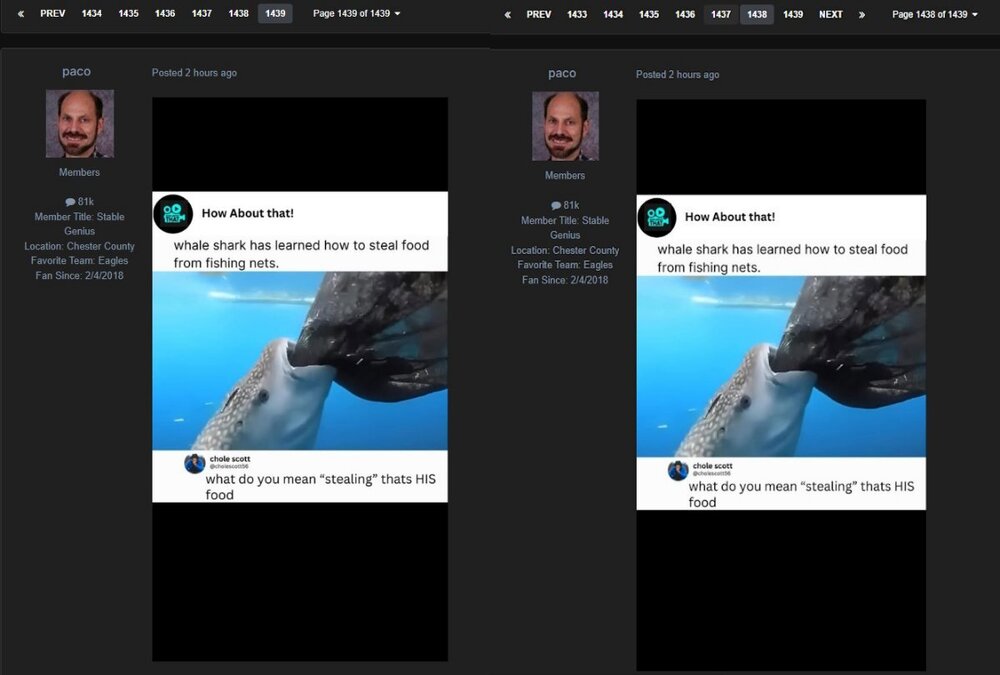Open page 1437 in right pagination
This screenshot has width=1000, height=675.
(721, 14)
